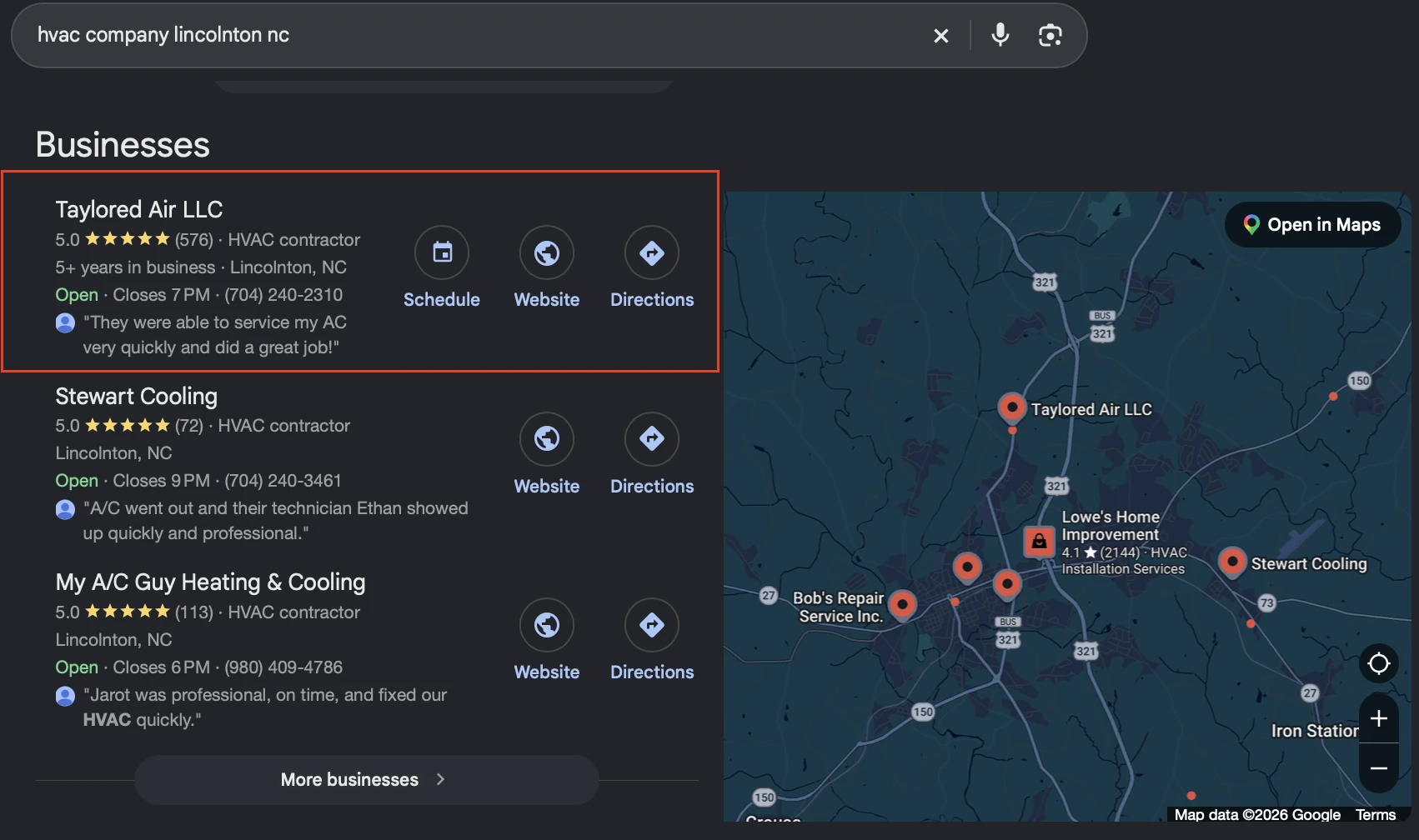Click the Stewart Cooling (72) review count
This screenshot has height=840, width=1419.
point(189,426)
